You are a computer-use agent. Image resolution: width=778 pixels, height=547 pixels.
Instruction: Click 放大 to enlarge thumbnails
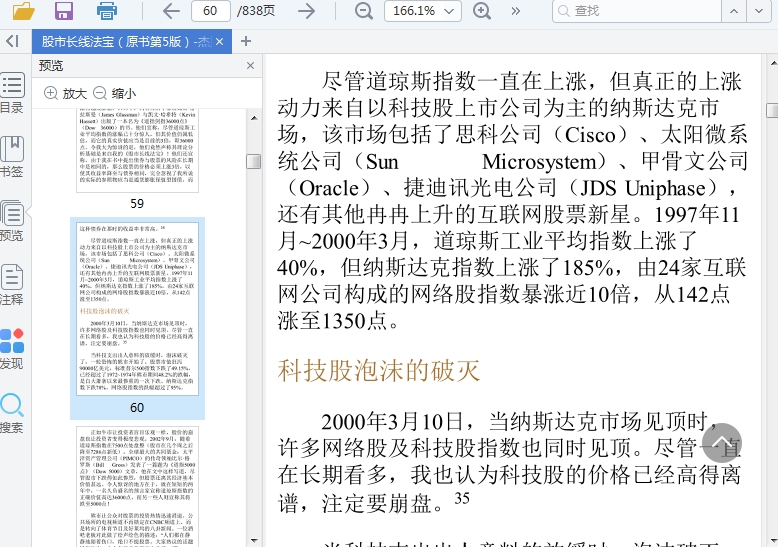[x=65, y=93]
